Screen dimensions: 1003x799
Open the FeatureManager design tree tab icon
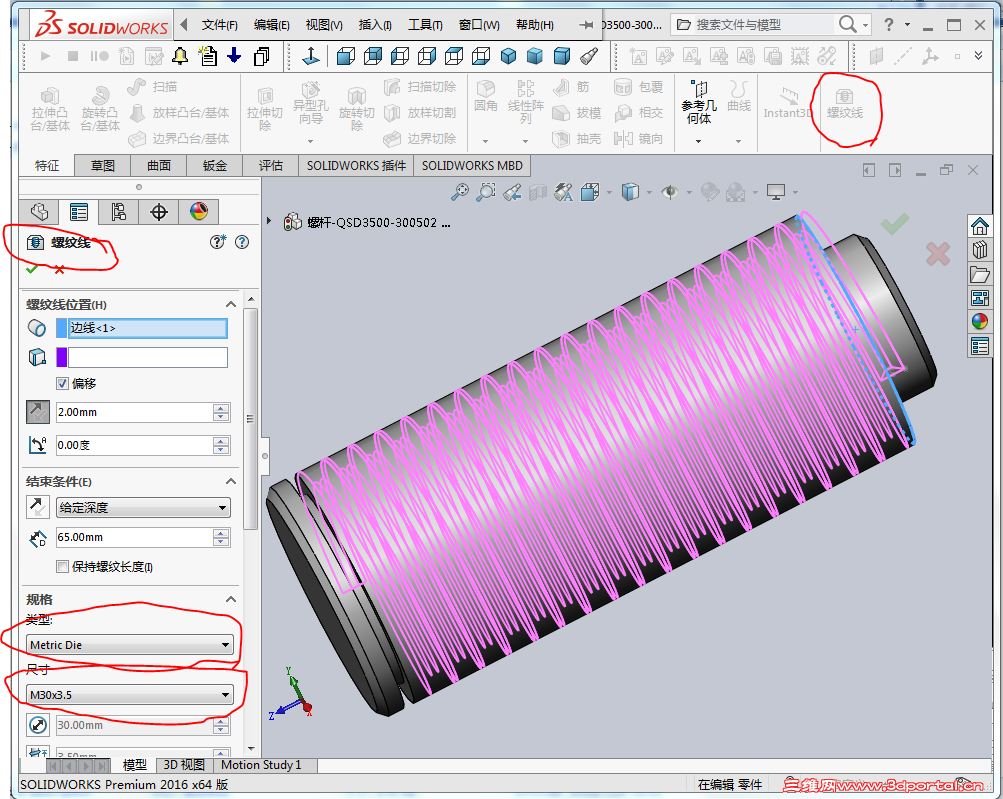39,212
